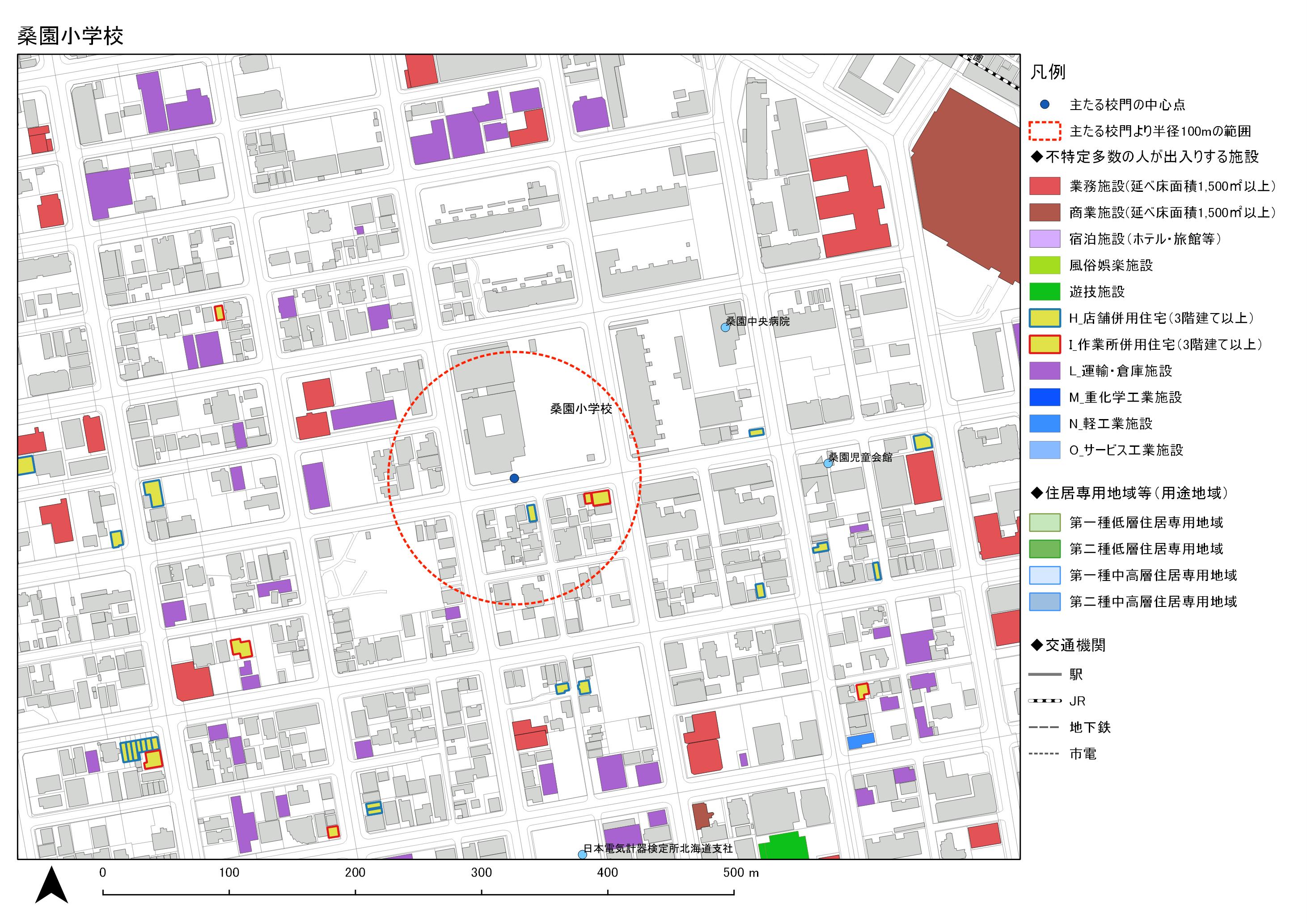Click the ◆住居専用地域等(用途地域) heading
1307x924 pixels.
(x=1129, y=493)
